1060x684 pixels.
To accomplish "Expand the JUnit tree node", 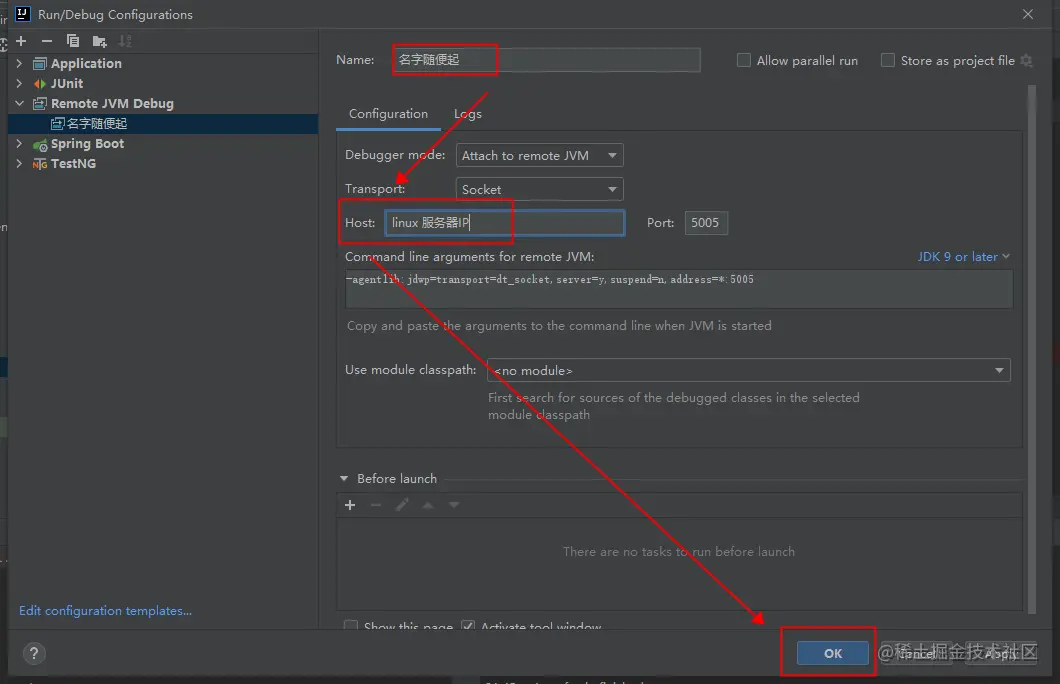I will click(20, 84).
